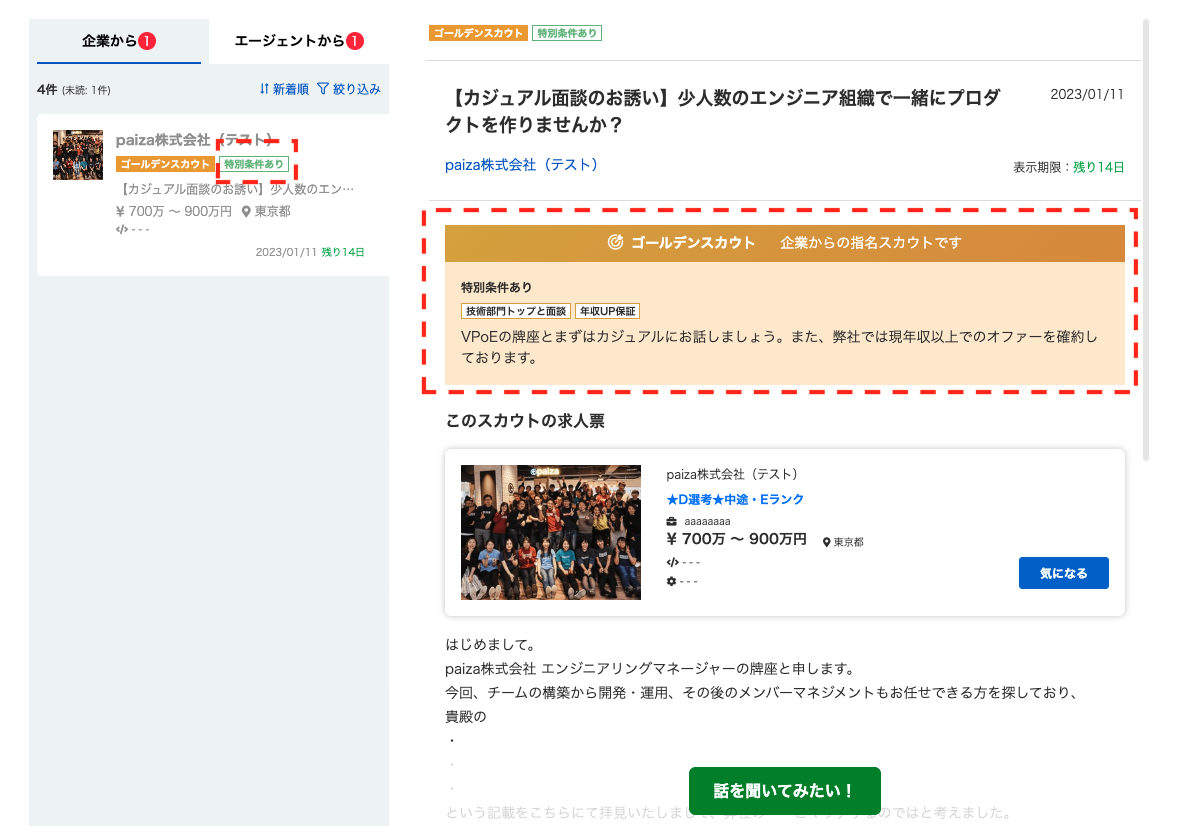Open paiza株式会社（テスト） company link in header
Image resolution: width=1179 pixels, height=826 pixels.
522,165
